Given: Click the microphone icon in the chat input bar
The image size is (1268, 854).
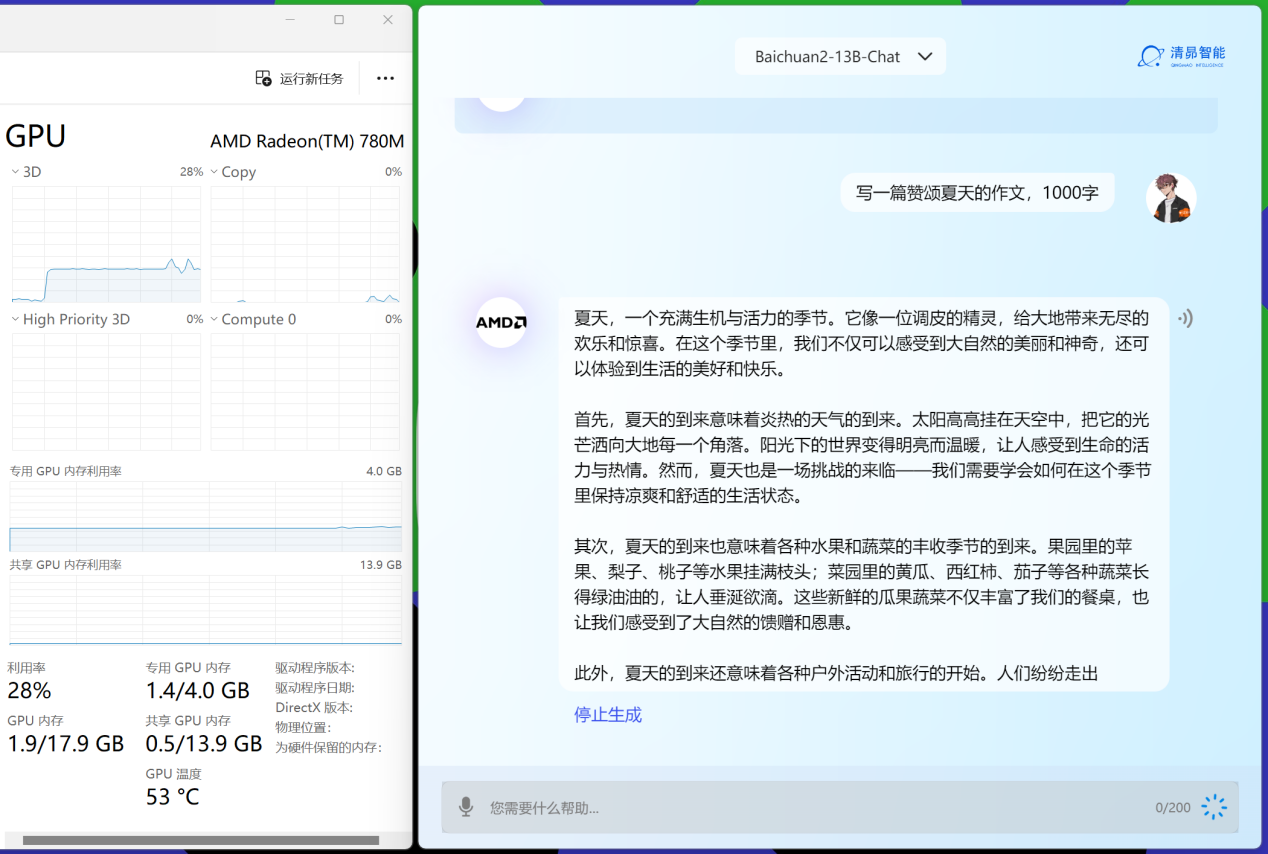Looking at the screenshot, I should (464, 806).
